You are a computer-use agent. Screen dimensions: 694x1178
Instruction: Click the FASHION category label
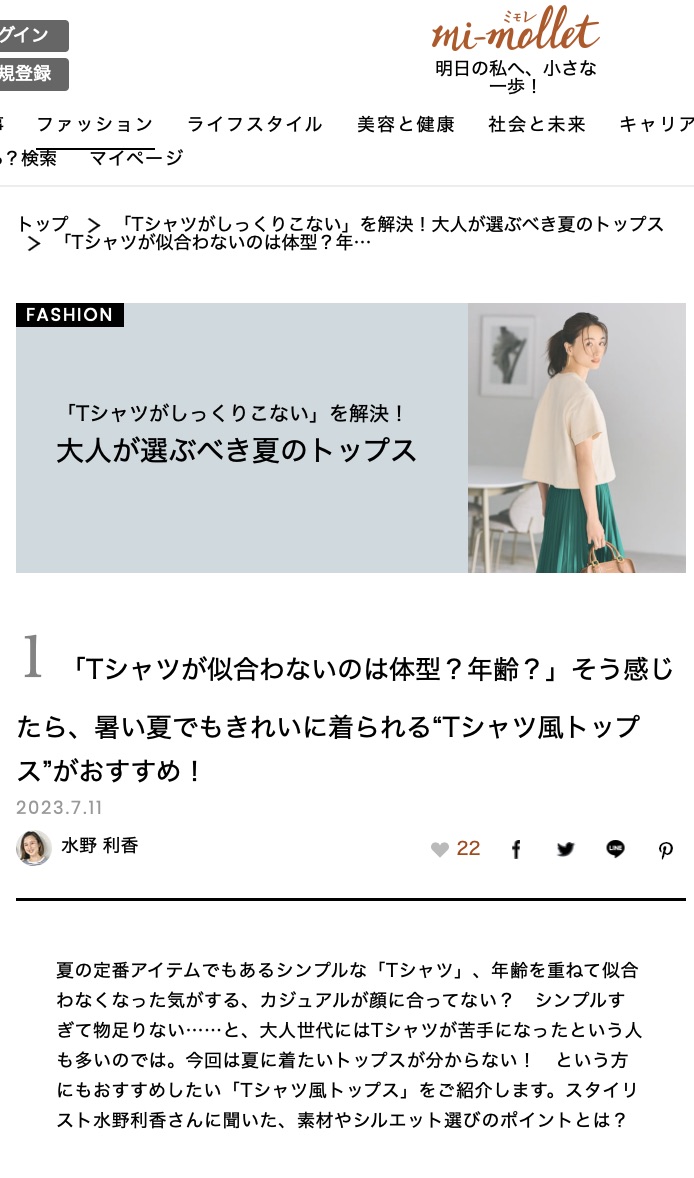tap(70, 315)
